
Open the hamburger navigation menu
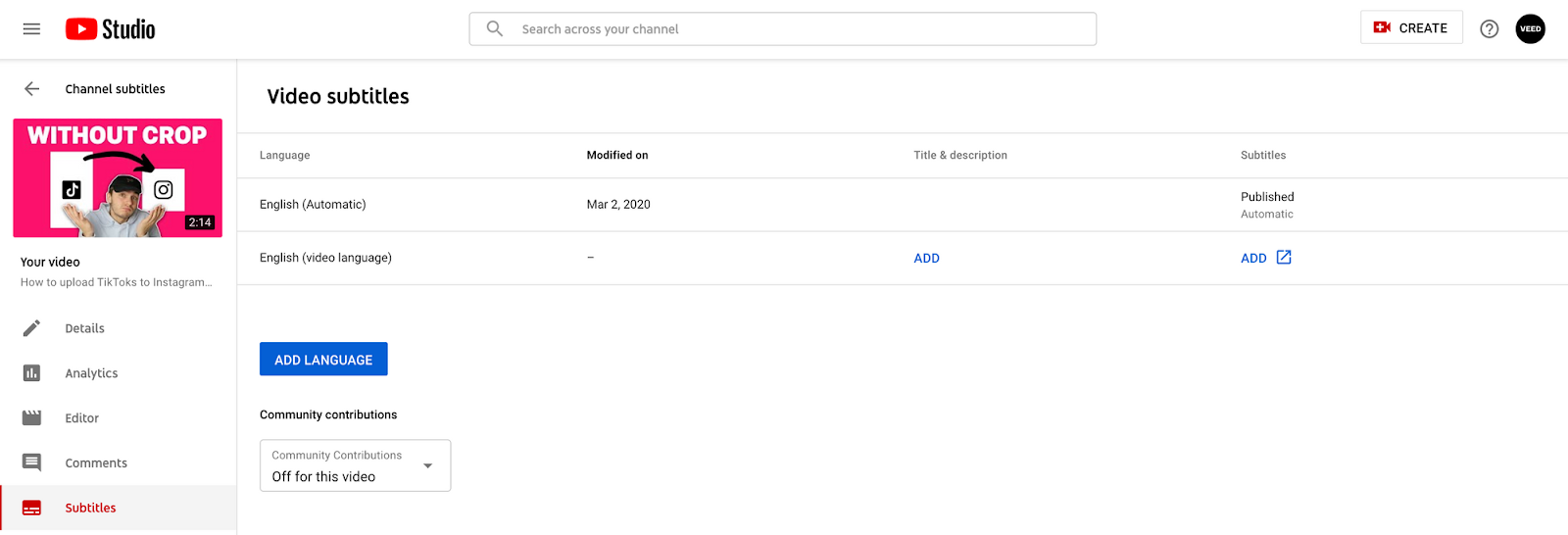coord(31,29)
